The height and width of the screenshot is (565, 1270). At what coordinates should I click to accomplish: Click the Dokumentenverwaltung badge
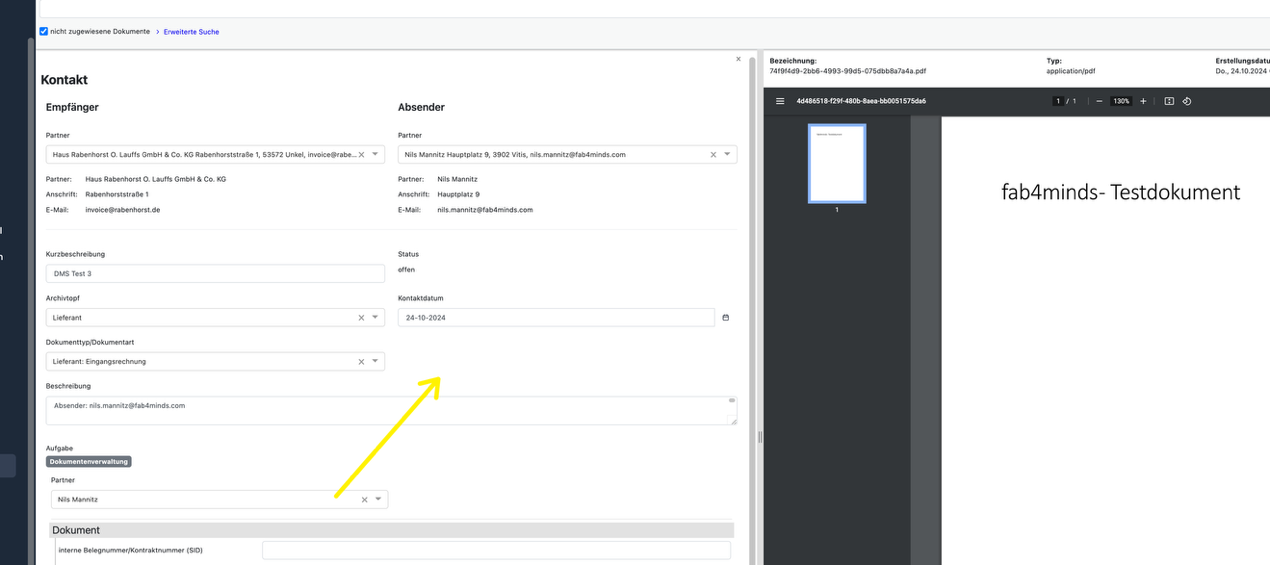(89, 462)
